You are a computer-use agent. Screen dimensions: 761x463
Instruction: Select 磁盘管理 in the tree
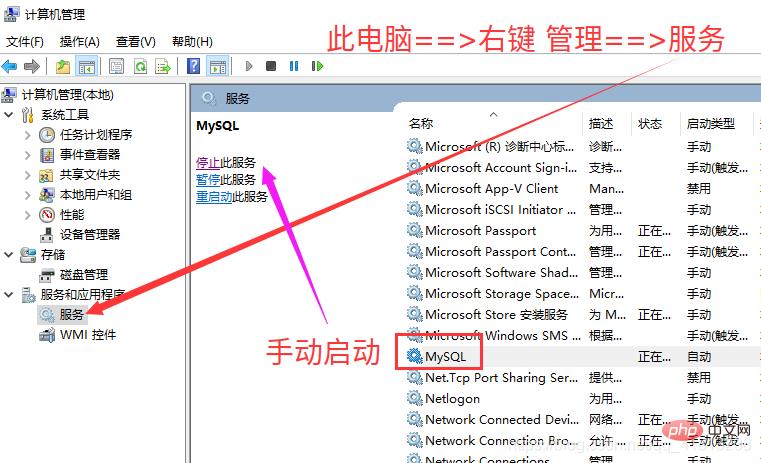84,275
